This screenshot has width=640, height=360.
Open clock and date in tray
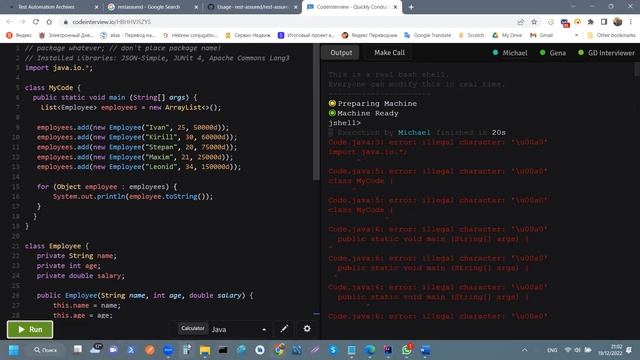pos(609,350)
